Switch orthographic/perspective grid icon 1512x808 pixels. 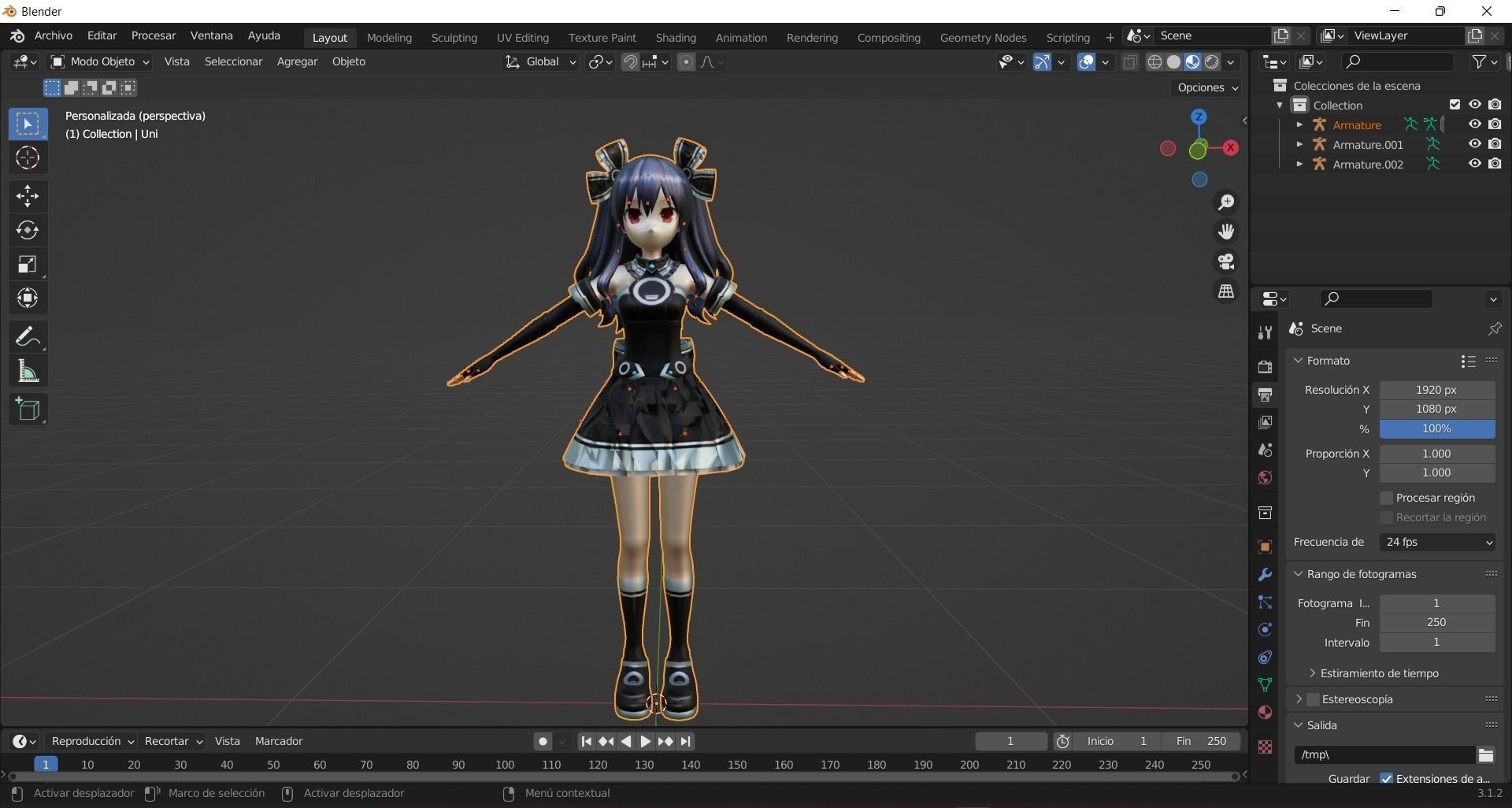point(1226,291)
